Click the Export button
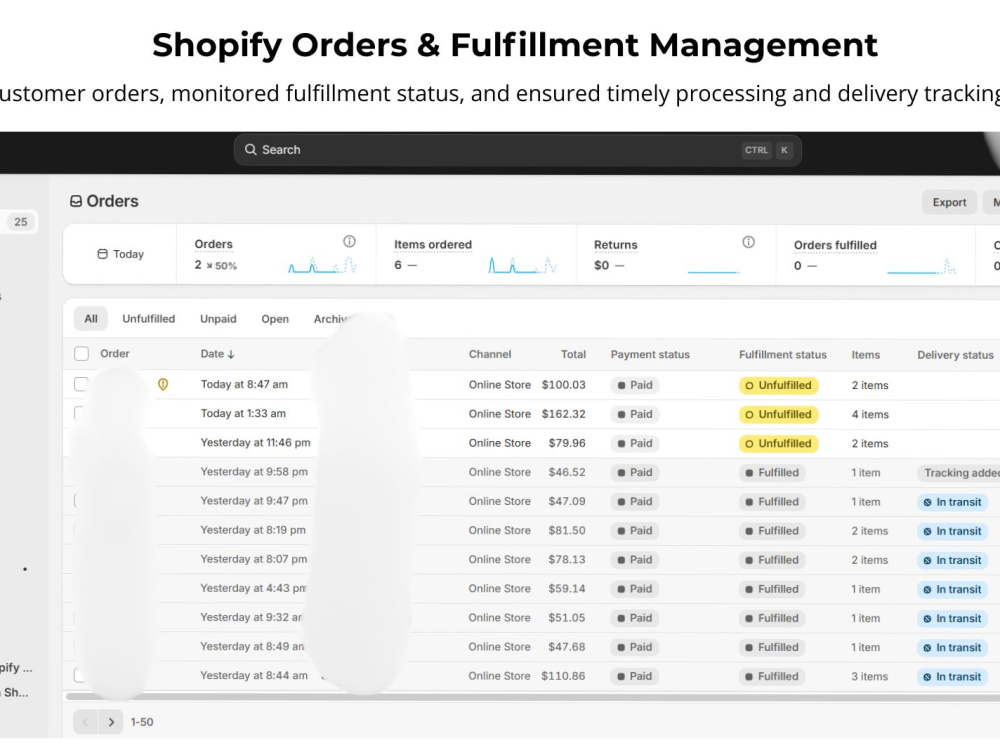Viewport: 1000px width, 750px height. [949, 202]
